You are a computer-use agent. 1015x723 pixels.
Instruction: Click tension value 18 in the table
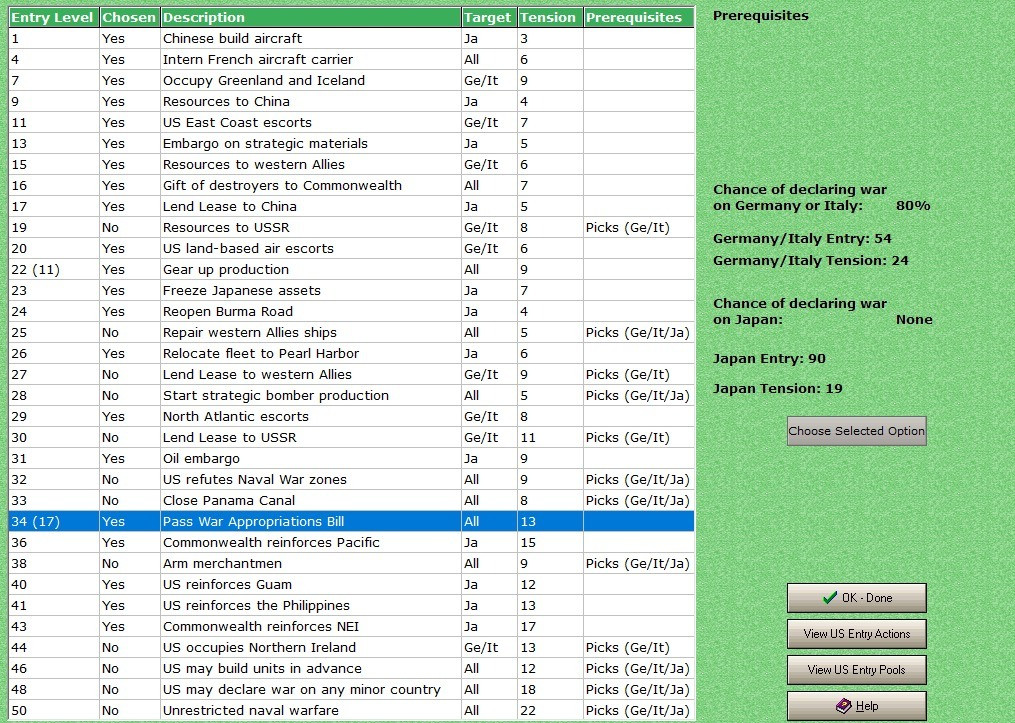pos(550,689)
